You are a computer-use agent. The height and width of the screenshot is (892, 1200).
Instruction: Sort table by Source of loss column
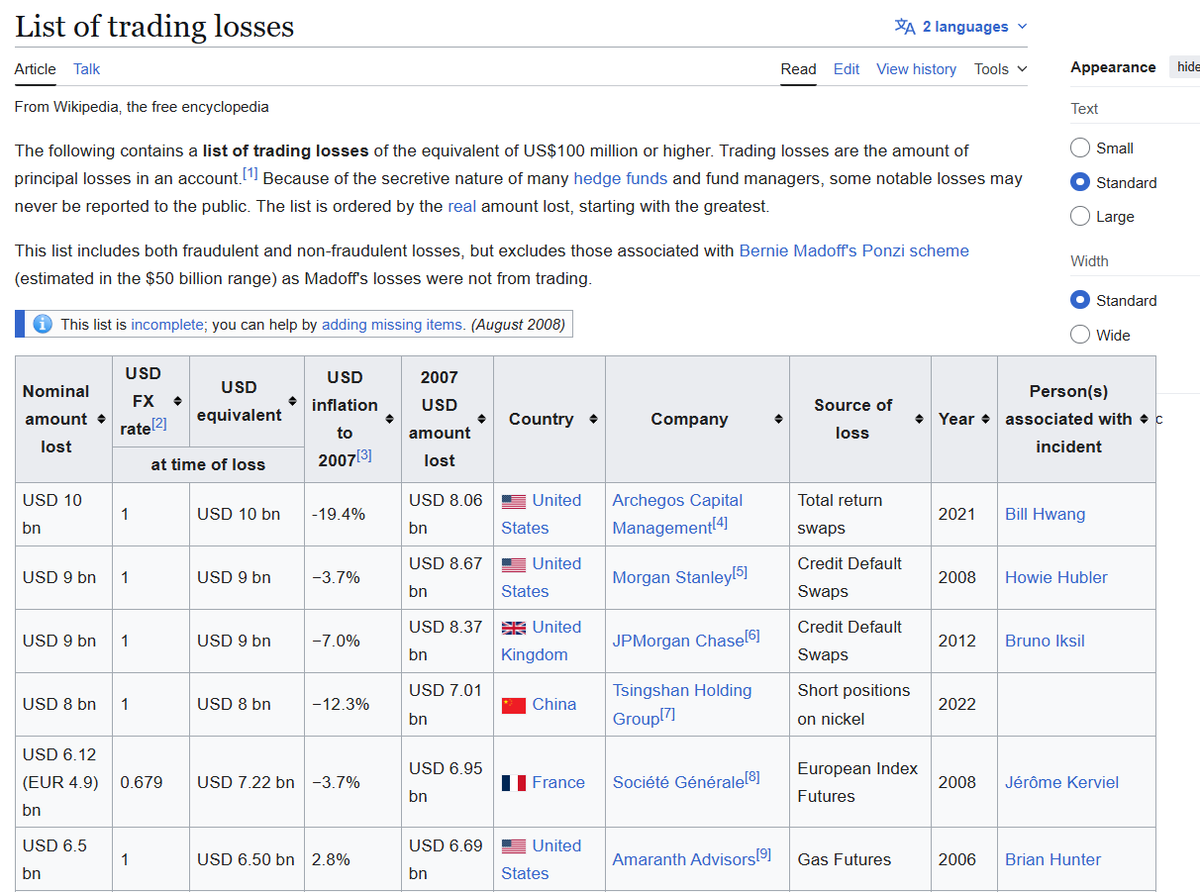(919, 419)
